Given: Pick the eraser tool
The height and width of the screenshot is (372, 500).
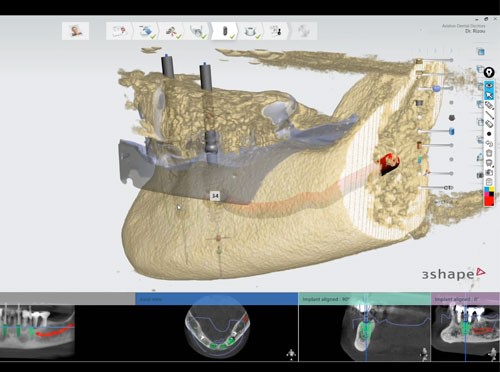Looking at the screenshot, I should 489,124.
